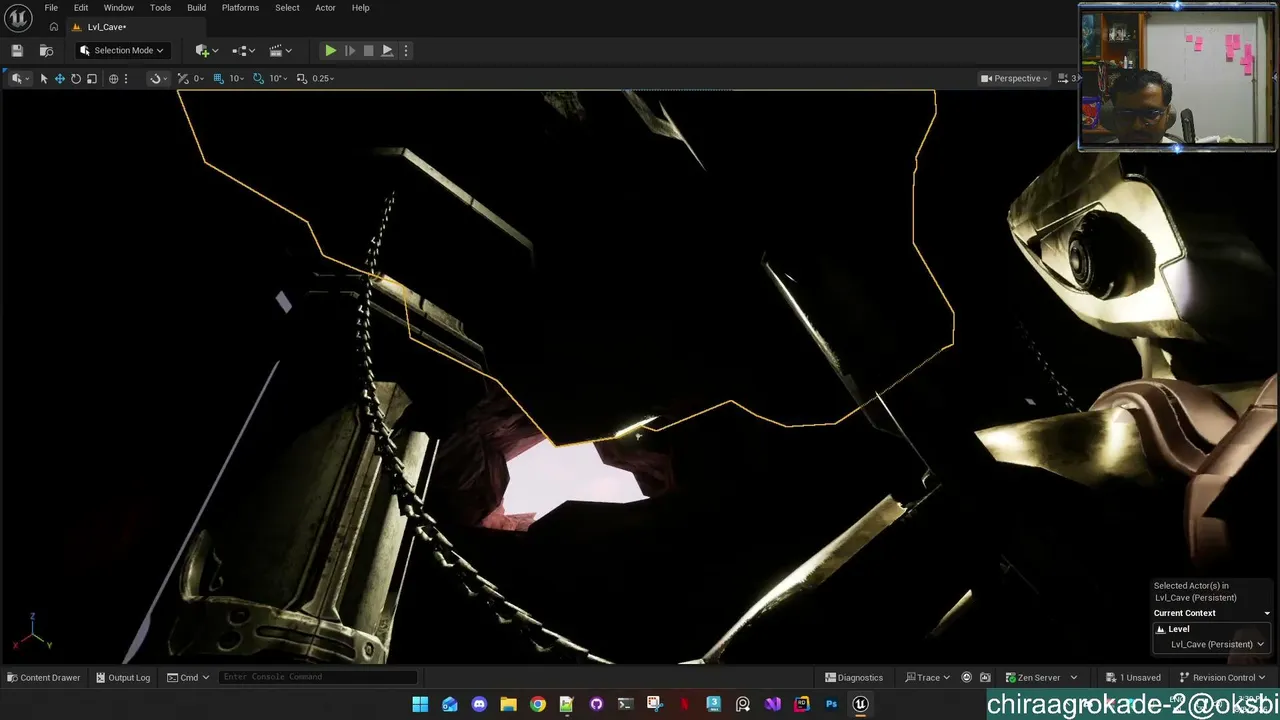The height and width of the screenshot is (720, 1280).
Task: Open the Select menu
Action: coord(287,8)
